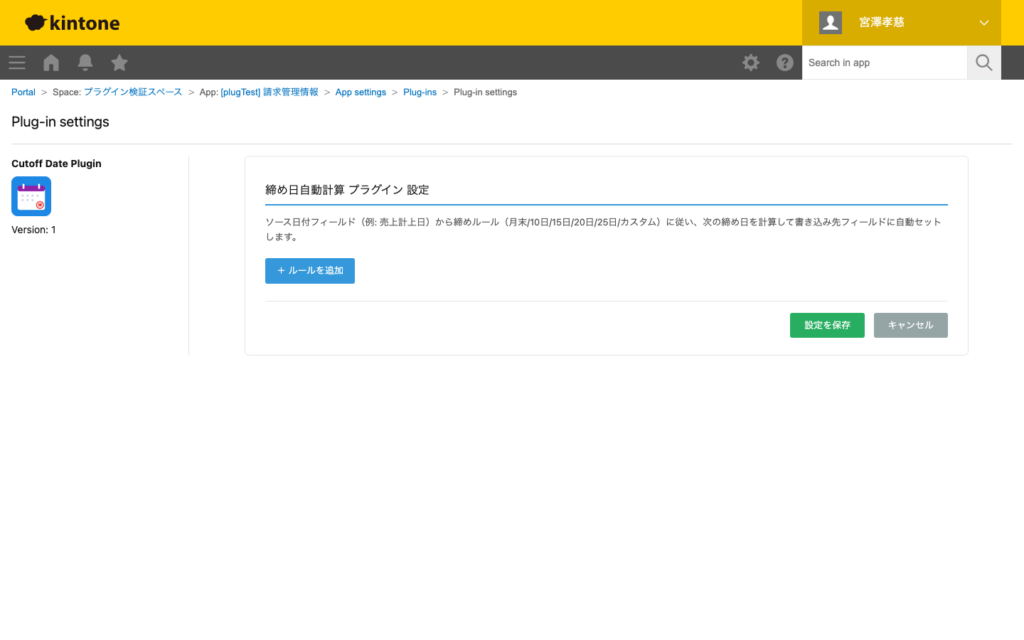Click the ルールを追加 button
This screenshot has height=640, width=1024.
click(309, 270)
